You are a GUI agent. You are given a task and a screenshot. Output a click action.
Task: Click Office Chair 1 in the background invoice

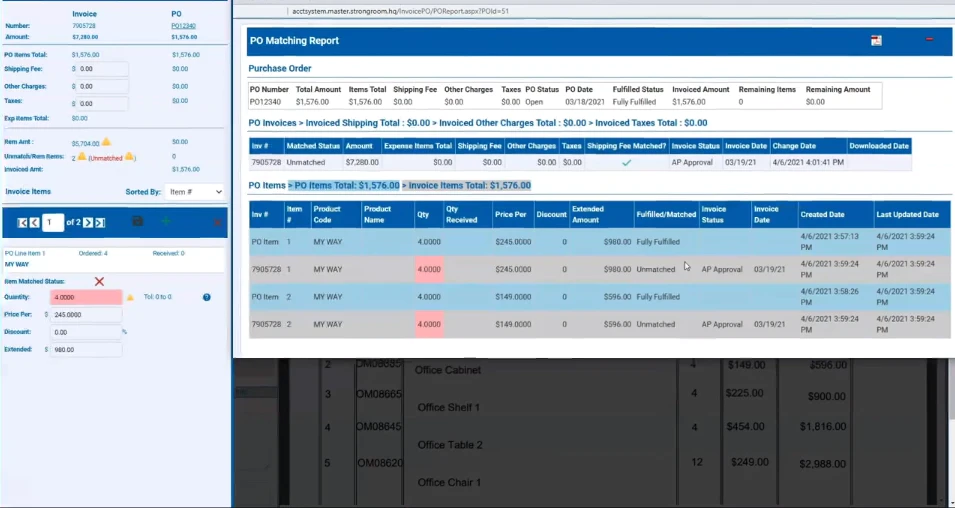tap(449, 482)
